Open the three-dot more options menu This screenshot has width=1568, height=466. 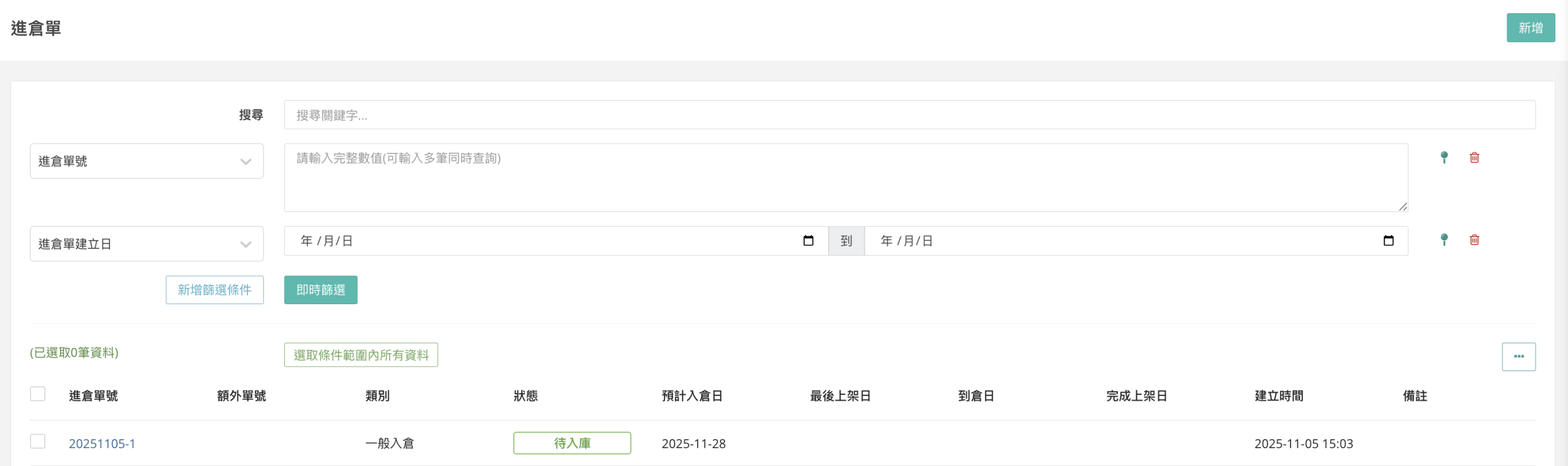point(1518,356)
